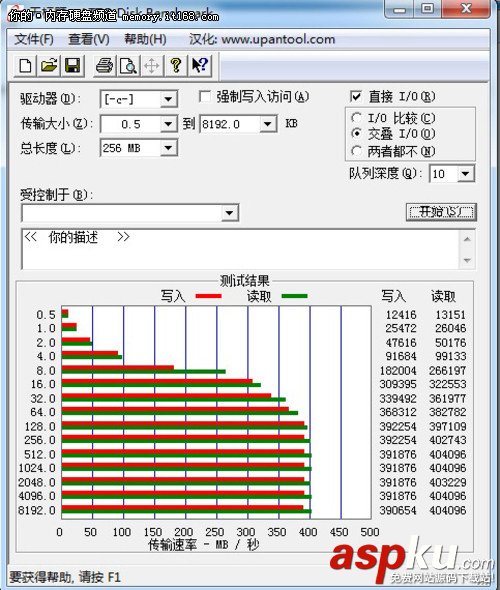Click the Open folder toolbar icon

[49, 66]
